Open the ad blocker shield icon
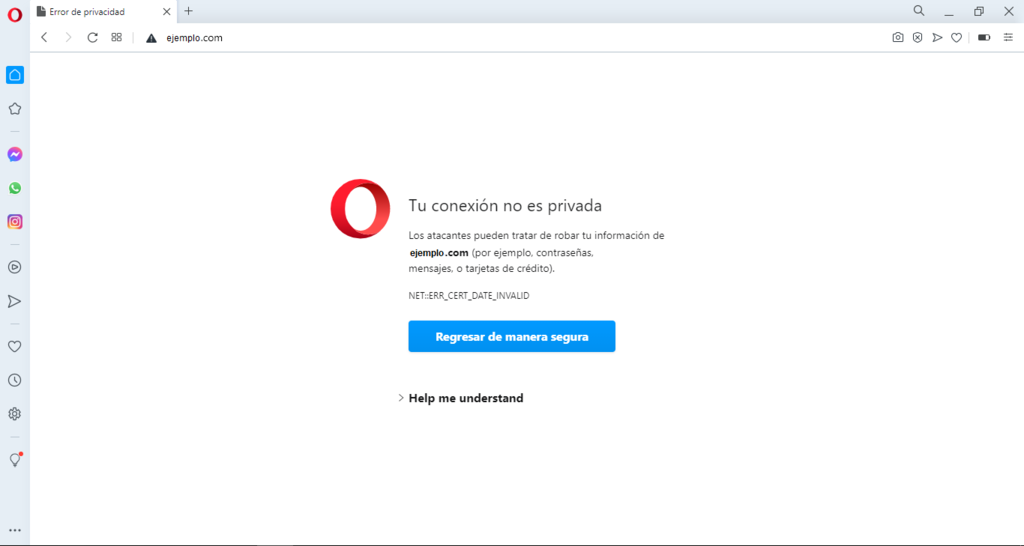This screenshot has height=546, width=1024. 918,38
